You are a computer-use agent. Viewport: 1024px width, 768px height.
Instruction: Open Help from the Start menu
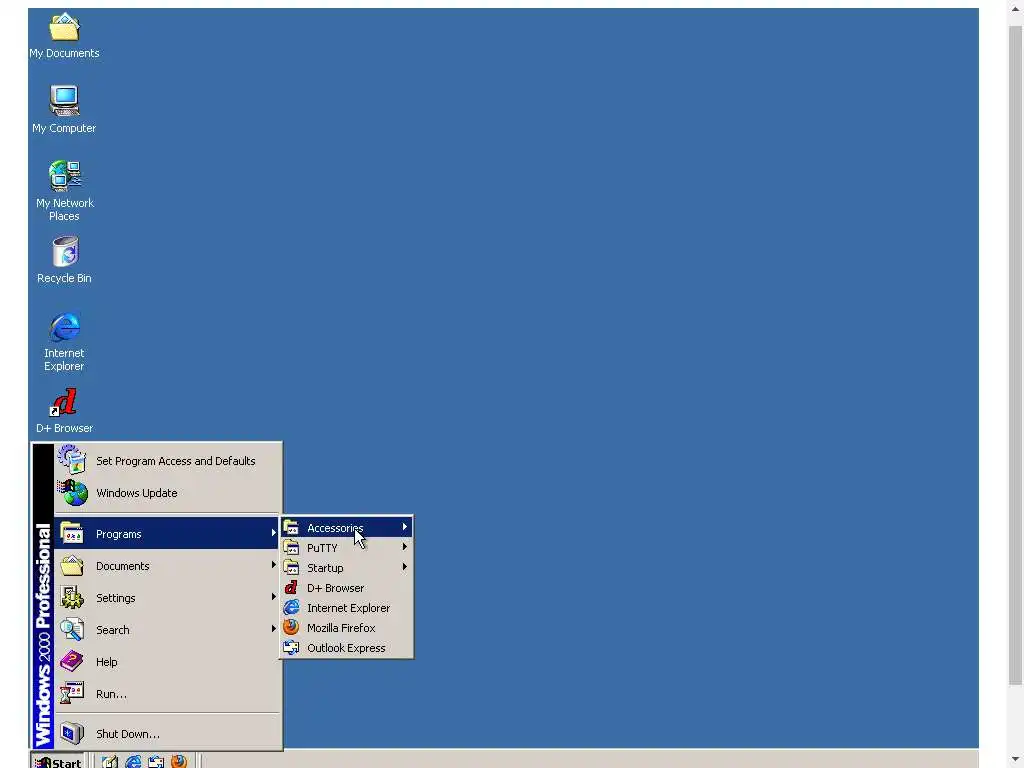(x=168, y=662)
